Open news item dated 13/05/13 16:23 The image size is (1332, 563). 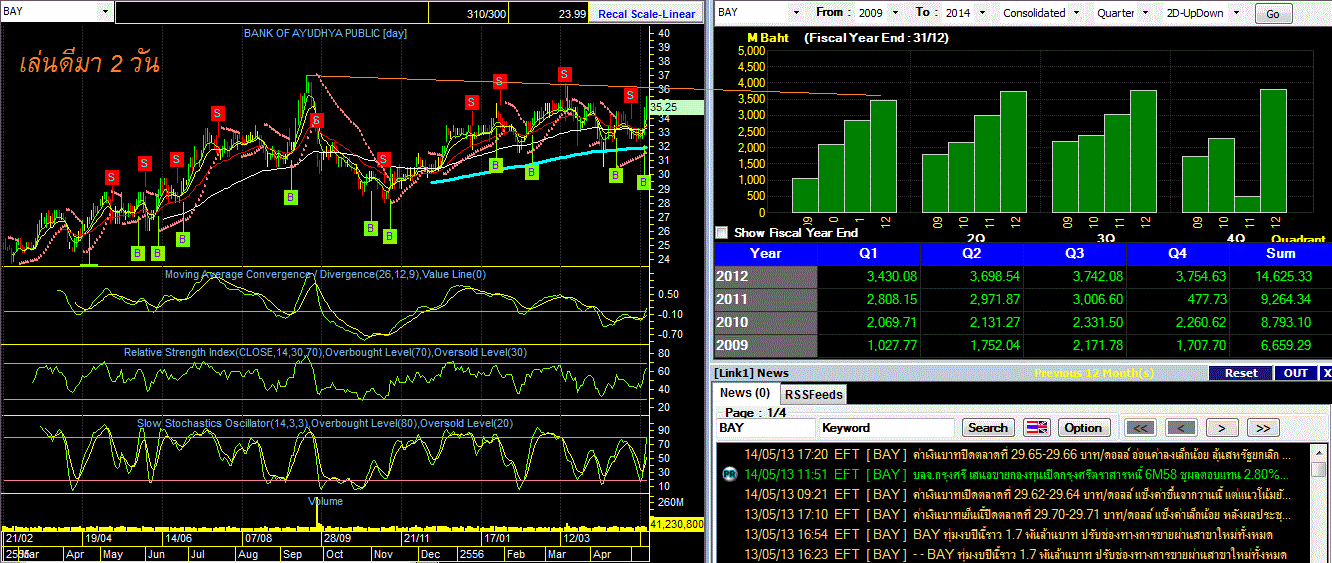pos(1015,554)
